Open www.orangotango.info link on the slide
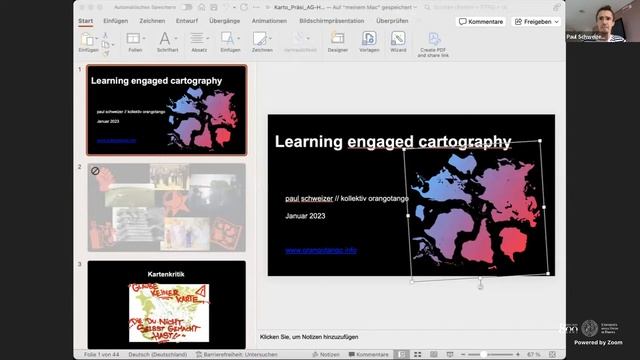This screenshot has height=360, width=640. click(x=321, y=250)
